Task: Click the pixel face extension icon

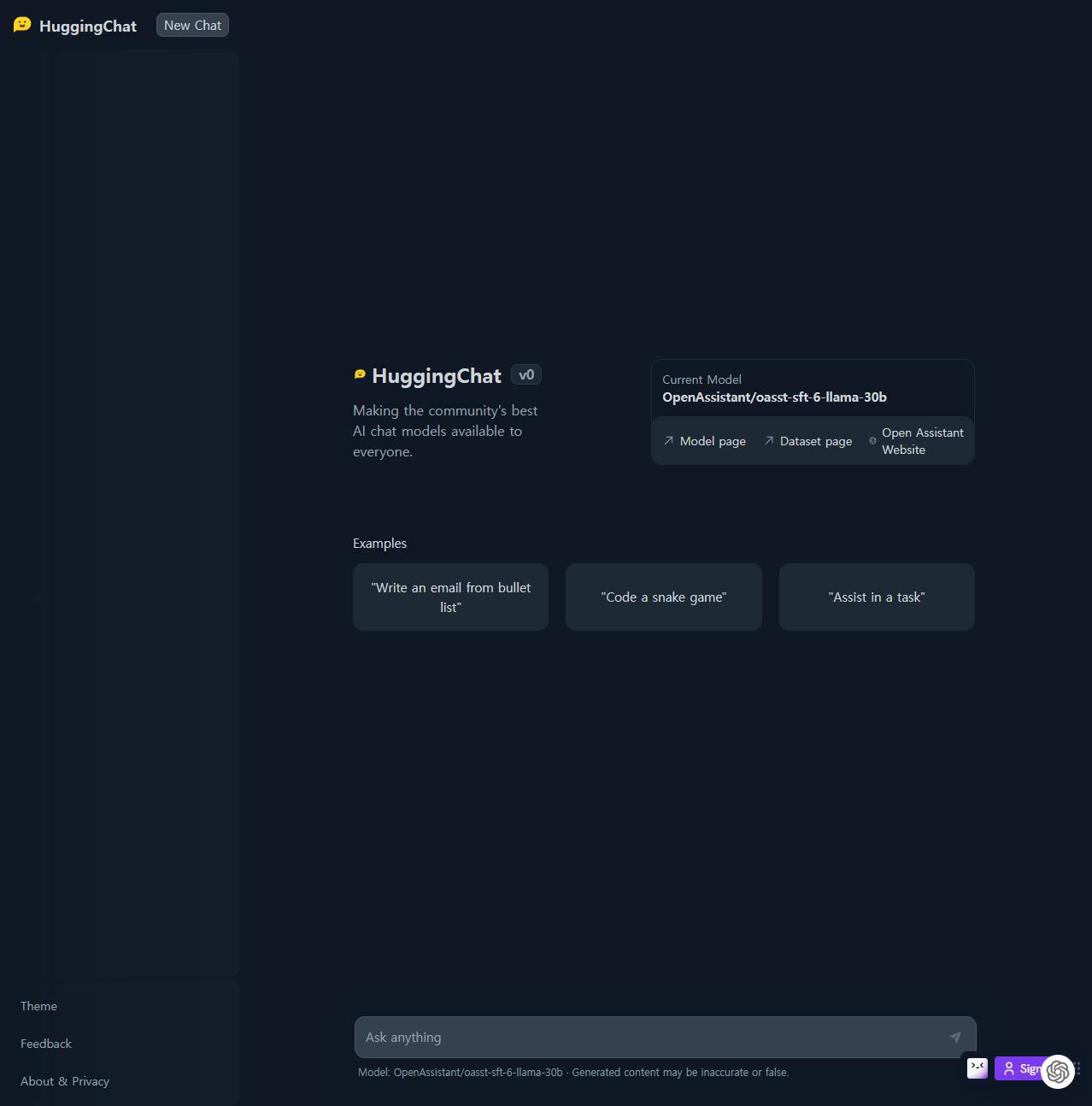Action: 978,1068
